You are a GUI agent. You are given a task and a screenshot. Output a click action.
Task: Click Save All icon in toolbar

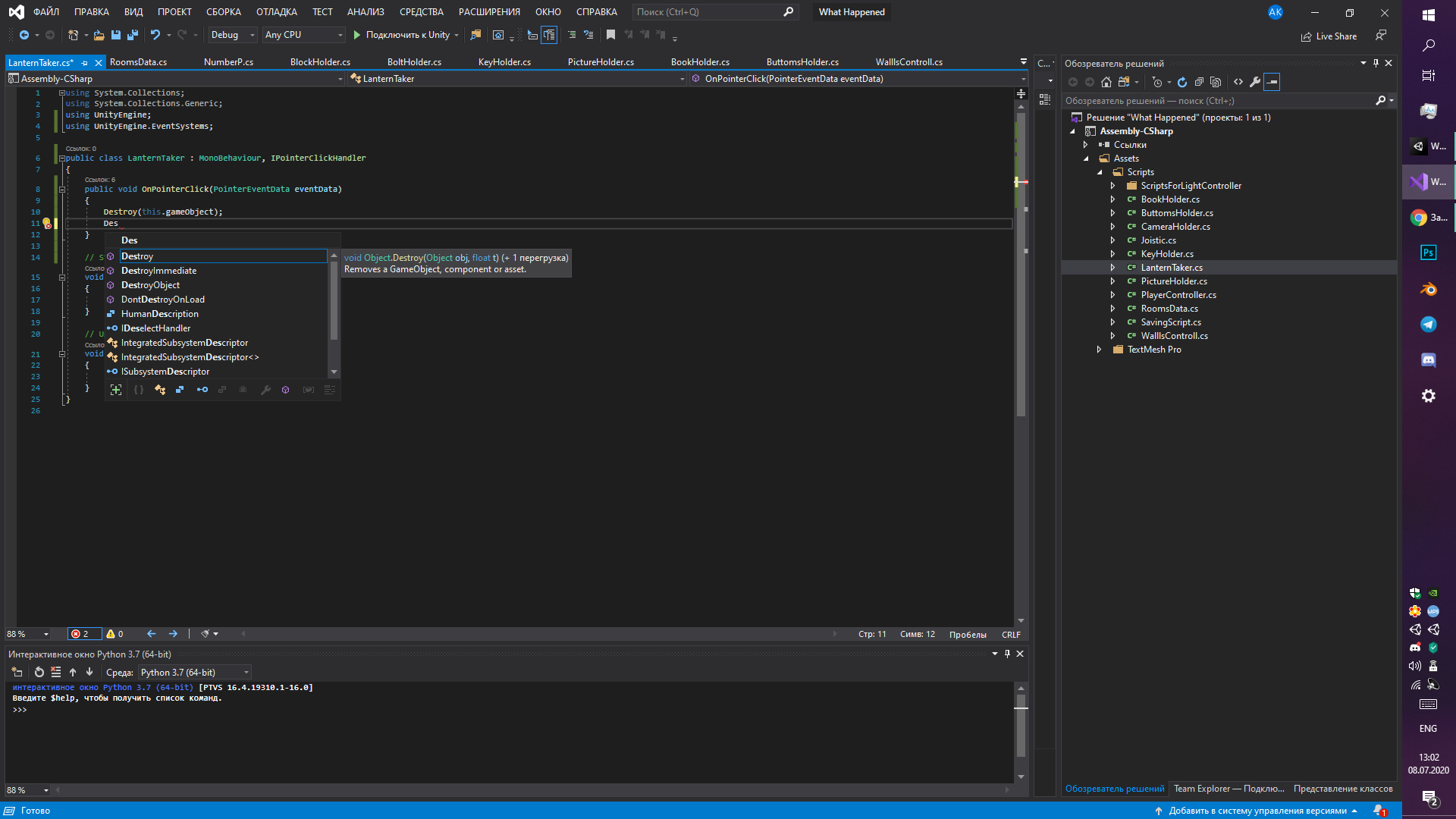(133, 35)
